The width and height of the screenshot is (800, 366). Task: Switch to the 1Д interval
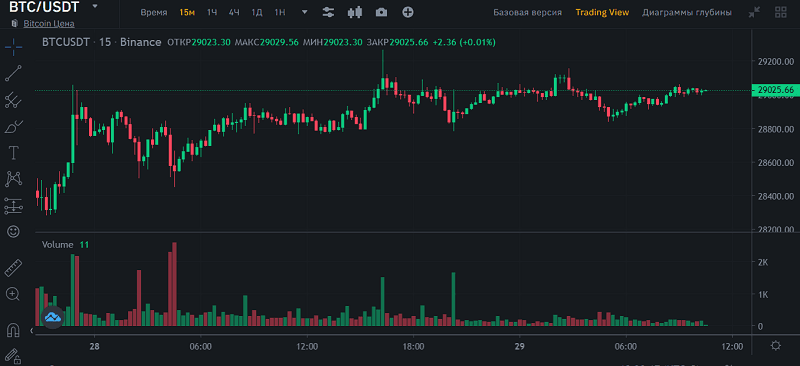[x=257, y=12]
